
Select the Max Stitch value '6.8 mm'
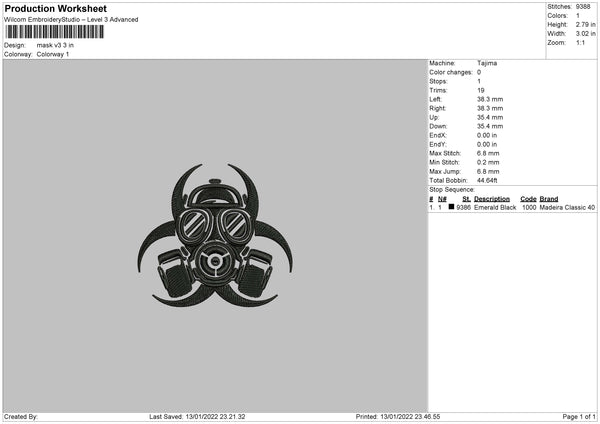pyautogui.click(x=488, y=153)
